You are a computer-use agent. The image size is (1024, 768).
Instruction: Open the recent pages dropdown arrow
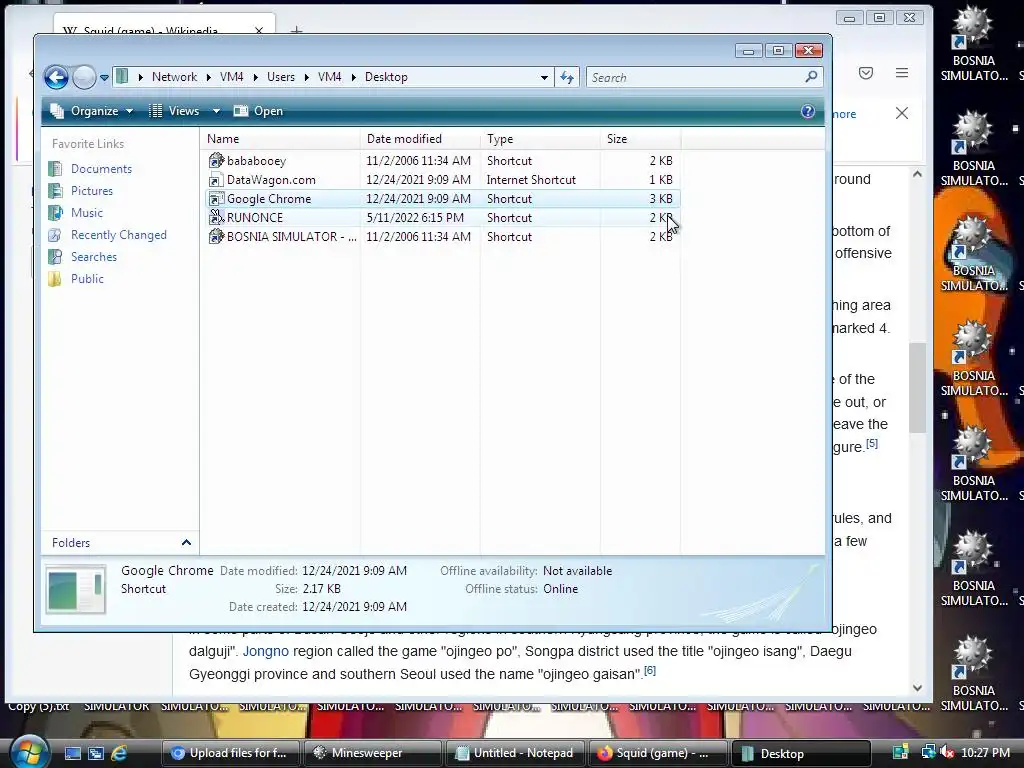[x=104, y=78]
